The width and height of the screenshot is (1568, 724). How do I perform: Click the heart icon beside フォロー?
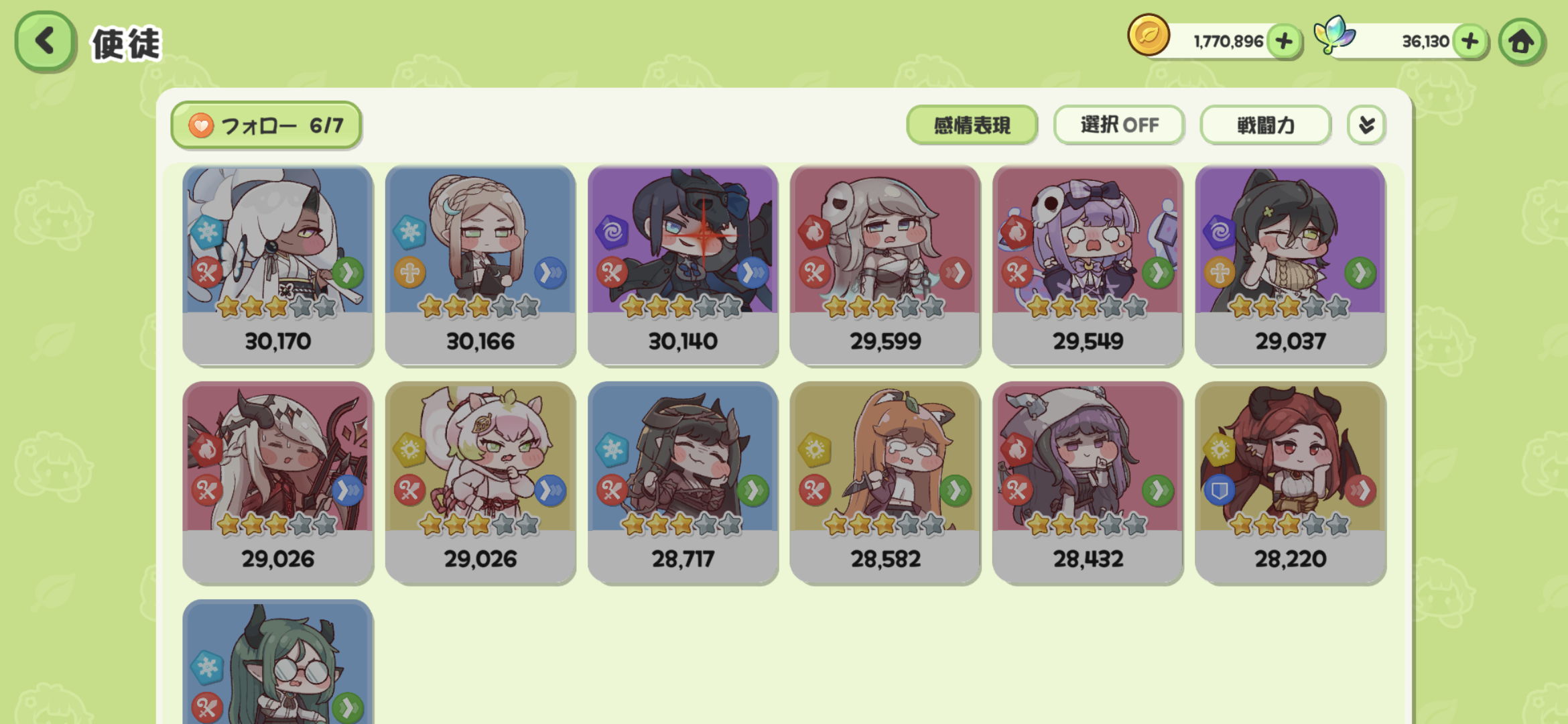click(x=200, y=125)
